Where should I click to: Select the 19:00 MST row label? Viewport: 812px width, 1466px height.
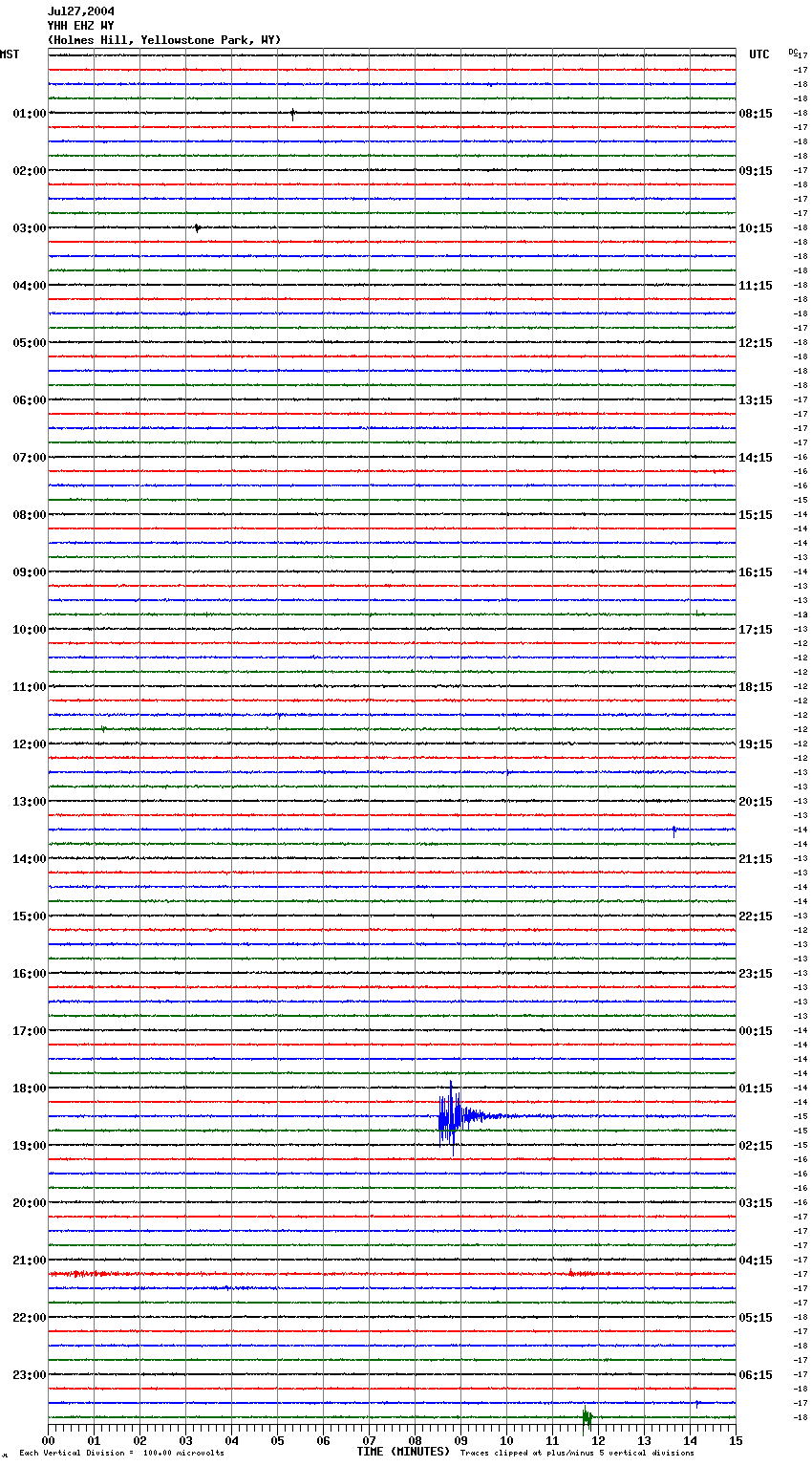tap(30, 1146)
